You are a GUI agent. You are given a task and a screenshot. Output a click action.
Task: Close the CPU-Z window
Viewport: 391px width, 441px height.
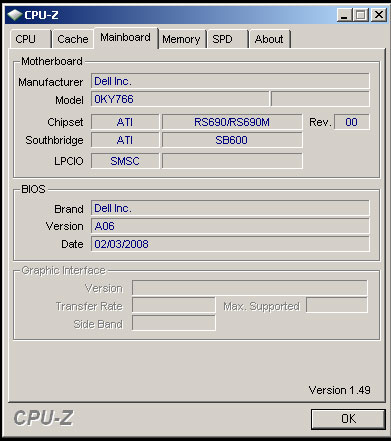point(379,15)
